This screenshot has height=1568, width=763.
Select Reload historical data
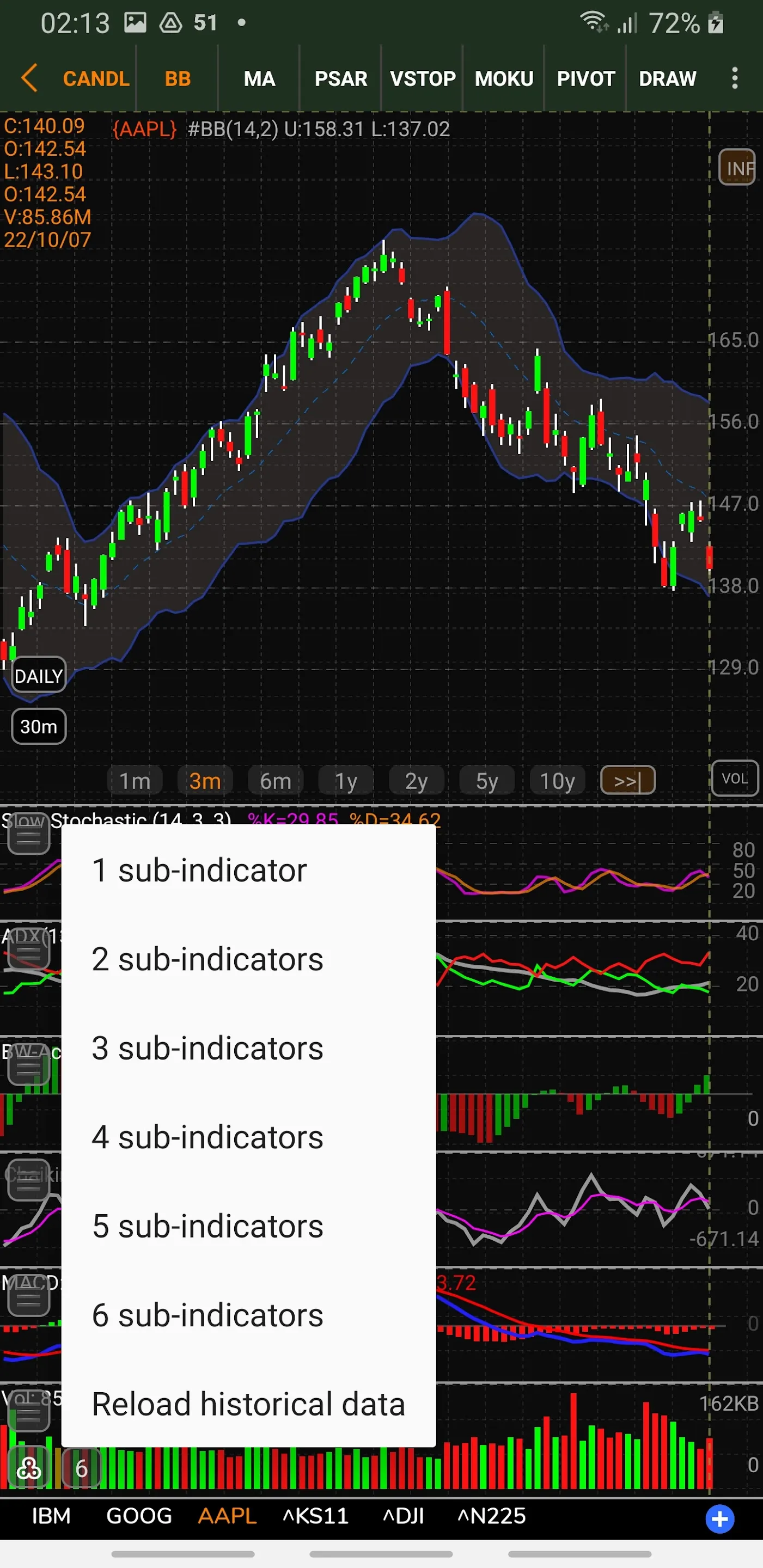tap(248, 1404)
